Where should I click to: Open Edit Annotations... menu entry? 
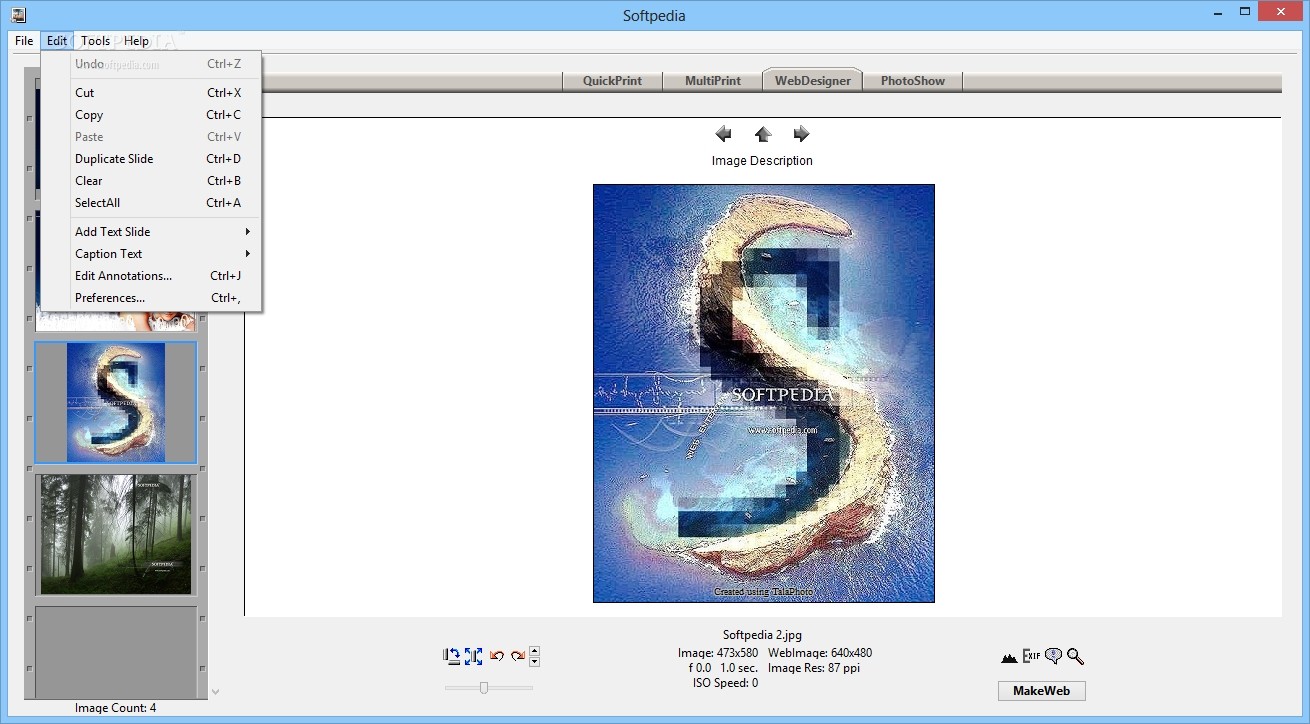coord(152,276)
